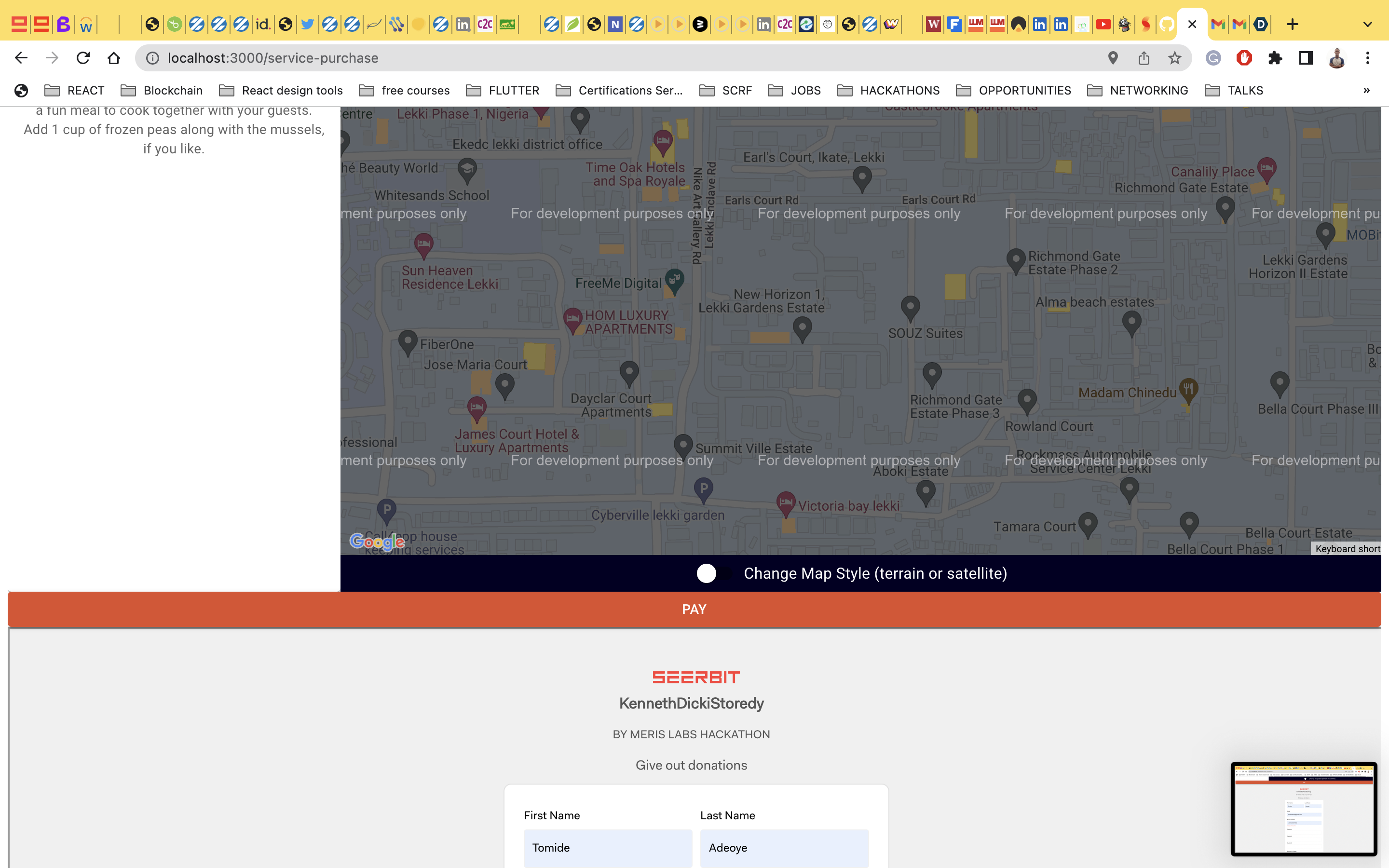Open the Grammarly extension icon

tap(1213, 58)
